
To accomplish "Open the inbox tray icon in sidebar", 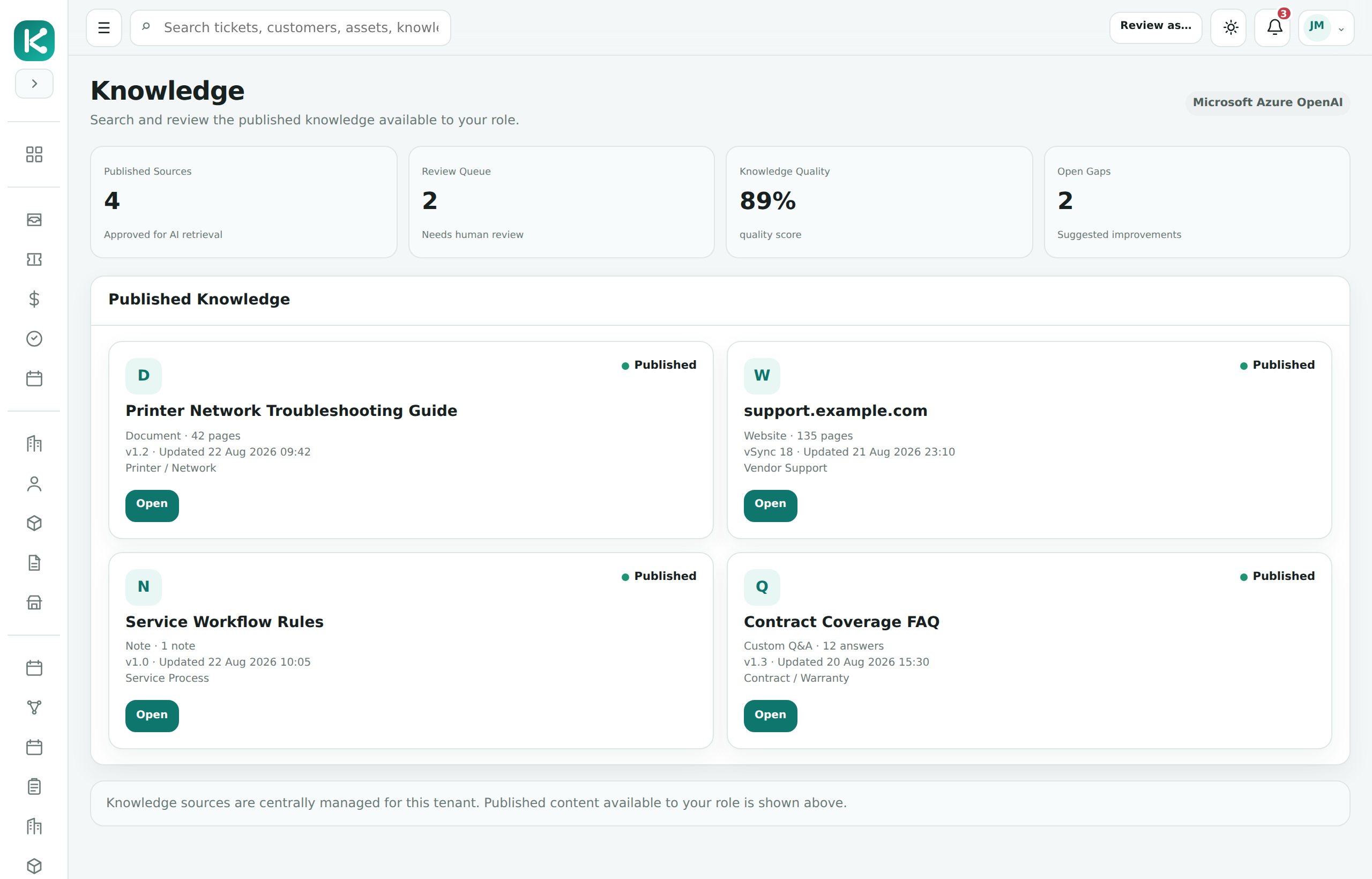I will [34, 220].
